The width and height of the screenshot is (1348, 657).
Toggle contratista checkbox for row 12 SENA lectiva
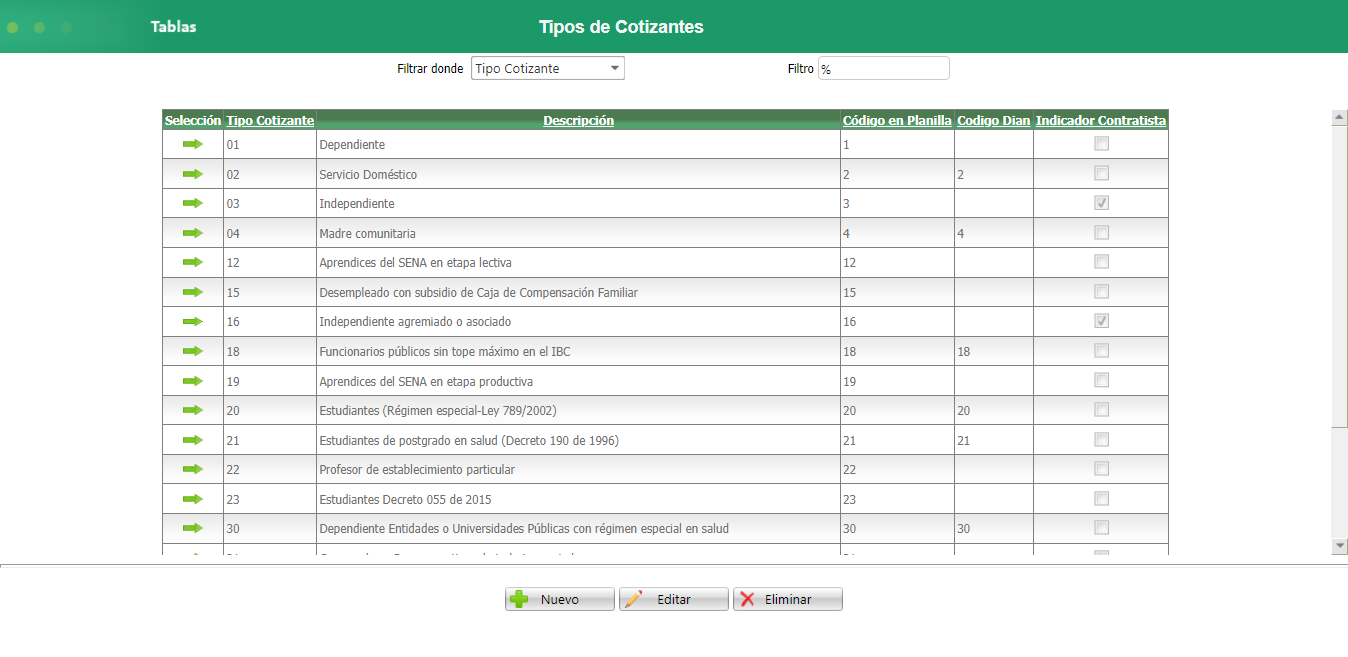(1101, 261)
